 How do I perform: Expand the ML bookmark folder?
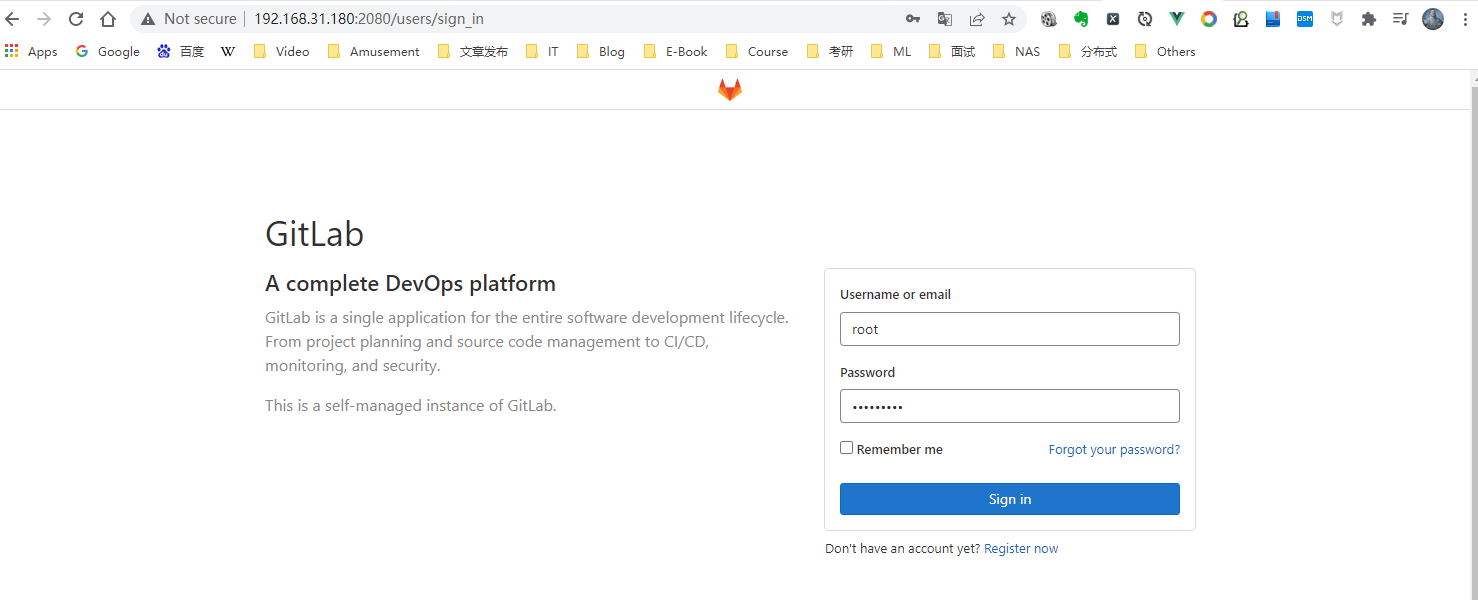click(891, 51)
